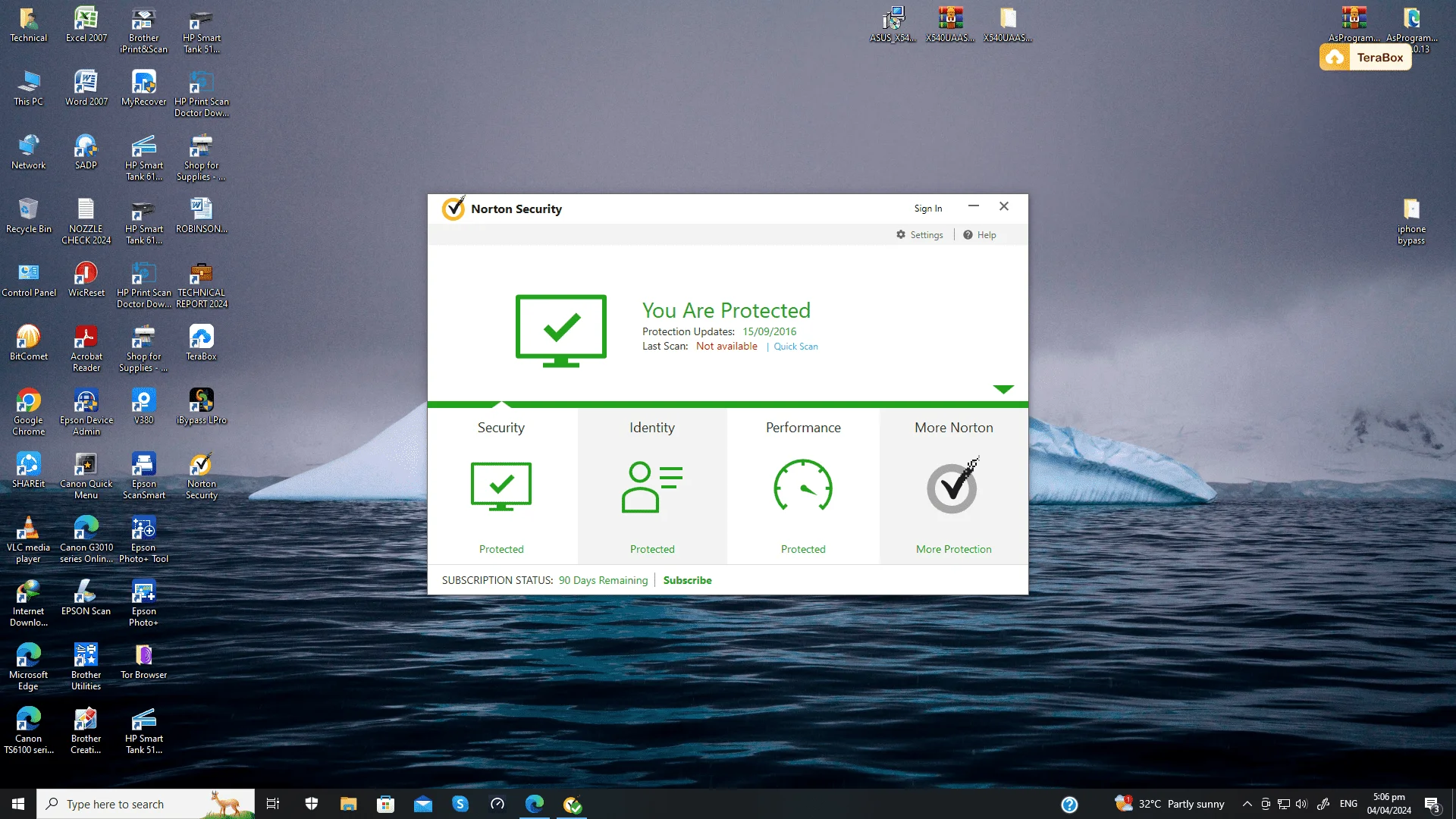1456x819 pixels.
Task: Open the Epson ScanSmart desktop icon
Action: point(144,476)
